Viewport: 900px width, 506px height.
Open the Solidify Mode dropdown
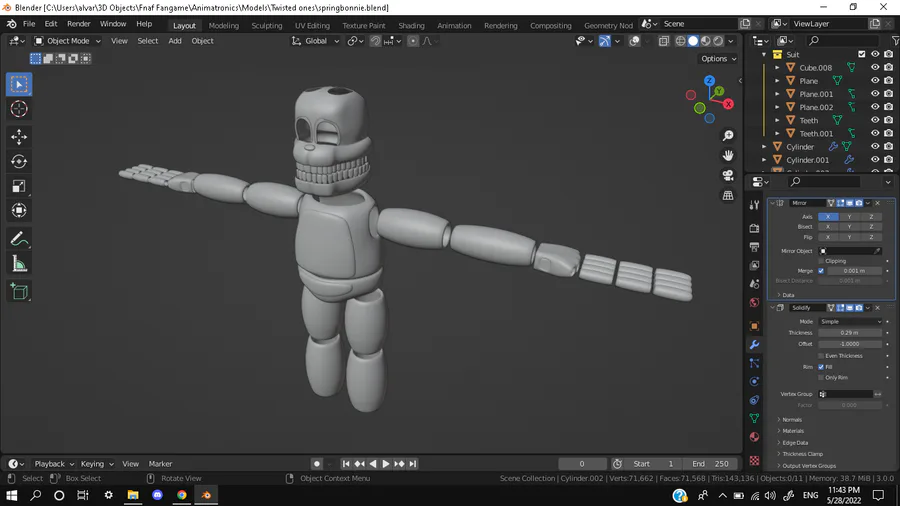pyautogui.click(x=851, y=322)
